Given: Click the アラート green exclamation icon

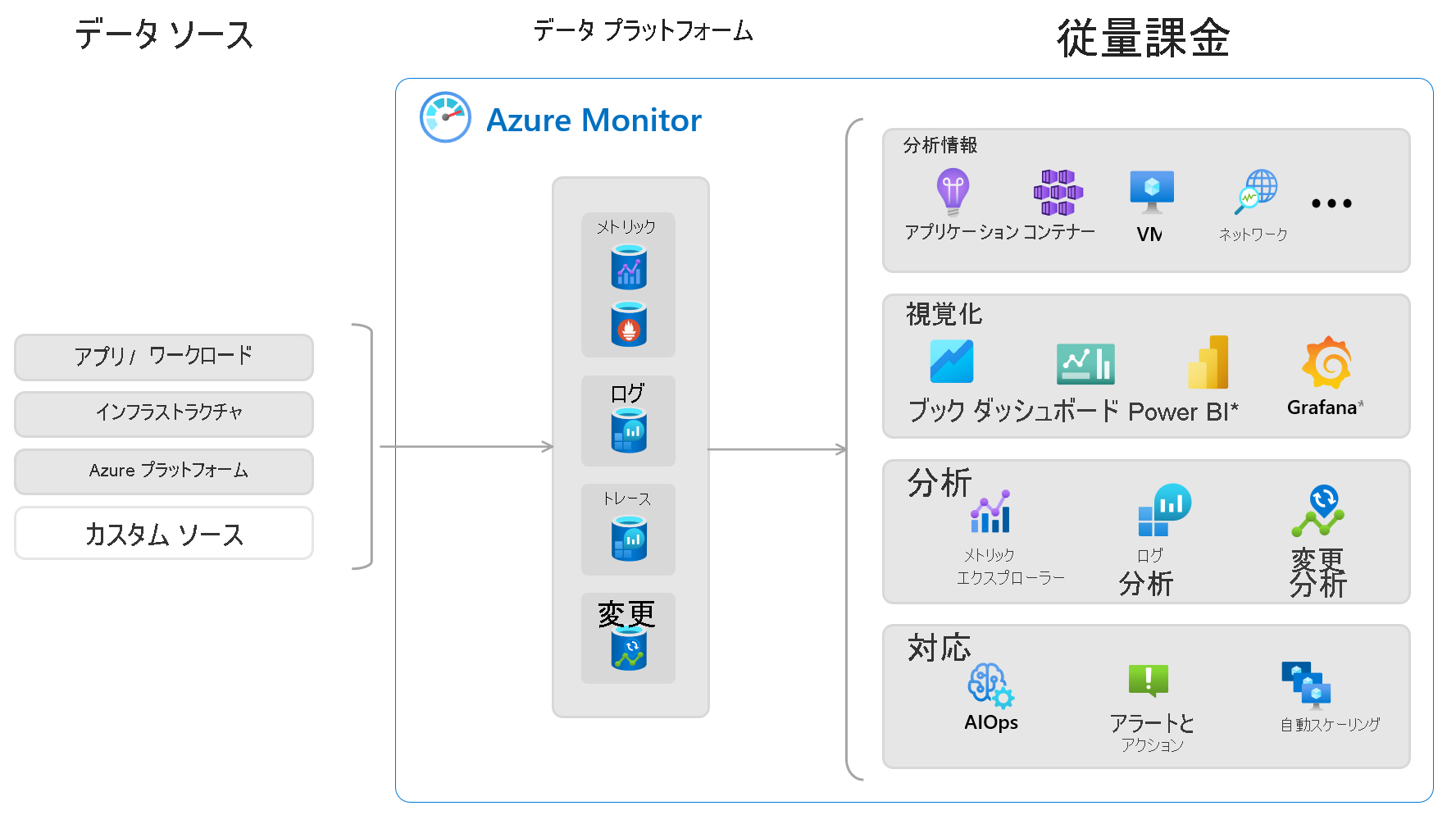Looking at the screenshot, I should [1149, 681].
